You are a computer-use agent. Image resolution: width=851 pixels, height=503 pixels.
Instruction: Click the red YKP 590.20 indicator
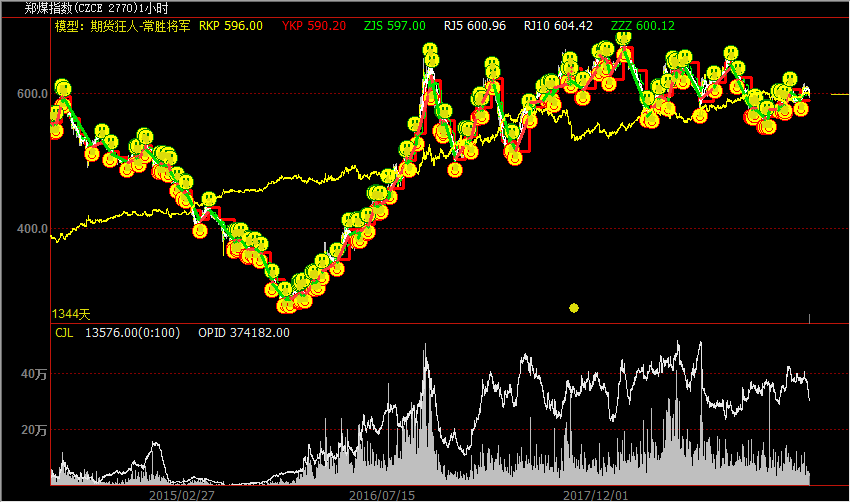(314, 25)
